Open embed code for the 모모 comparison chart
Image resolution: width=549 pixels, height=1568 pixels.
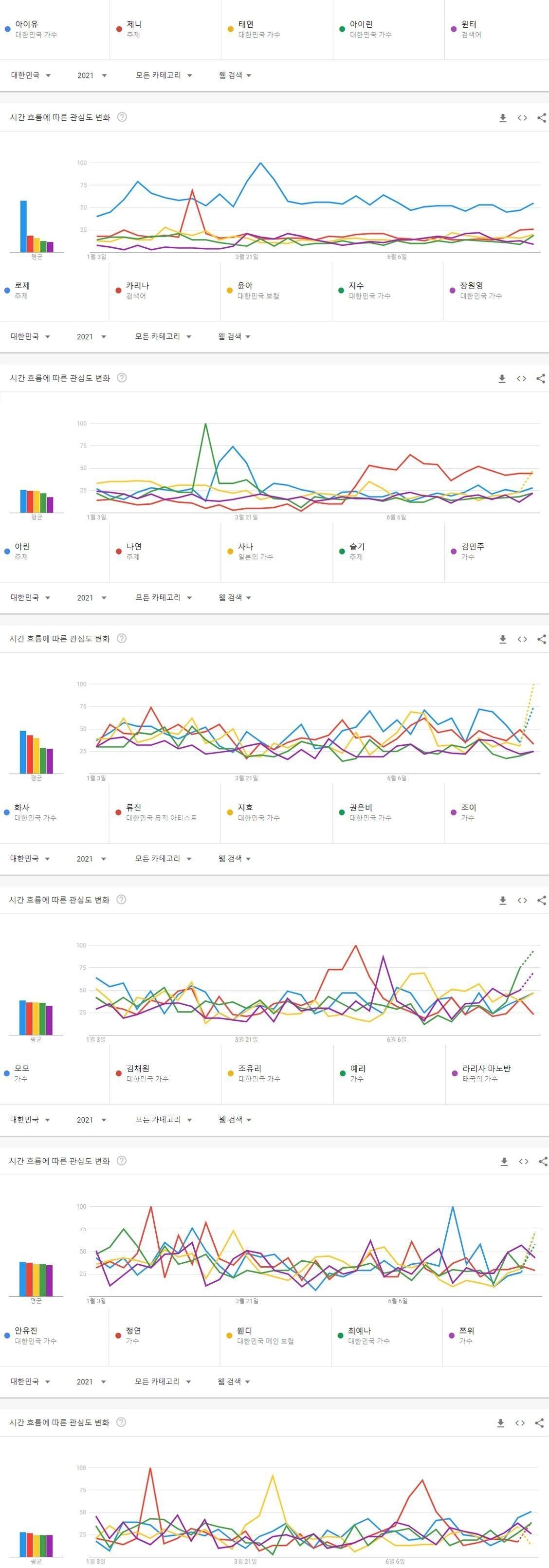click(x=523, y=1162)
